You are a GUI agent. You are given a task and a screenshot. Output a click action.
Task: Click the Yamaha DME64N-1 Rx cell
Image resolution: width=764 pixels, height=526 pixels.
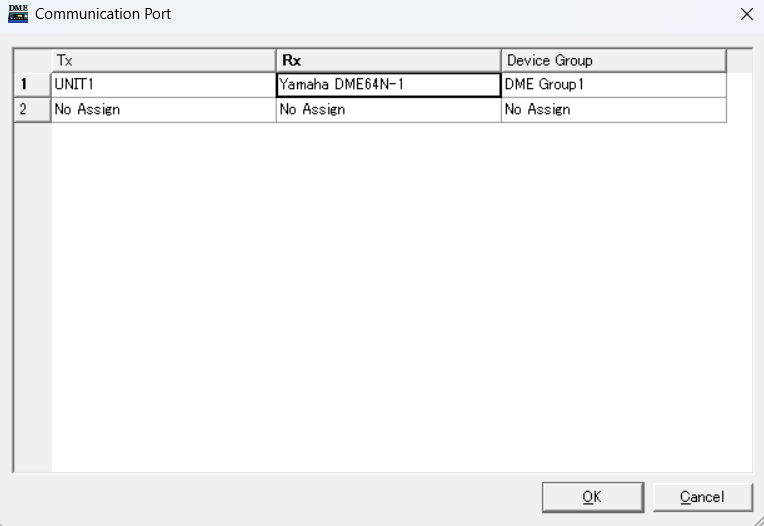[x=388, y=85]
